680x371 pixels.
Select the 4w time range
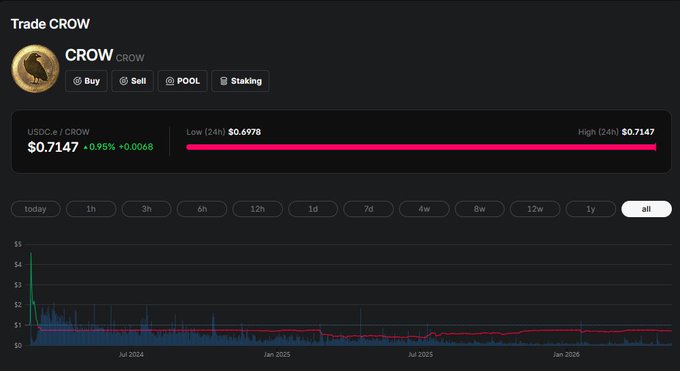[424, 209]
